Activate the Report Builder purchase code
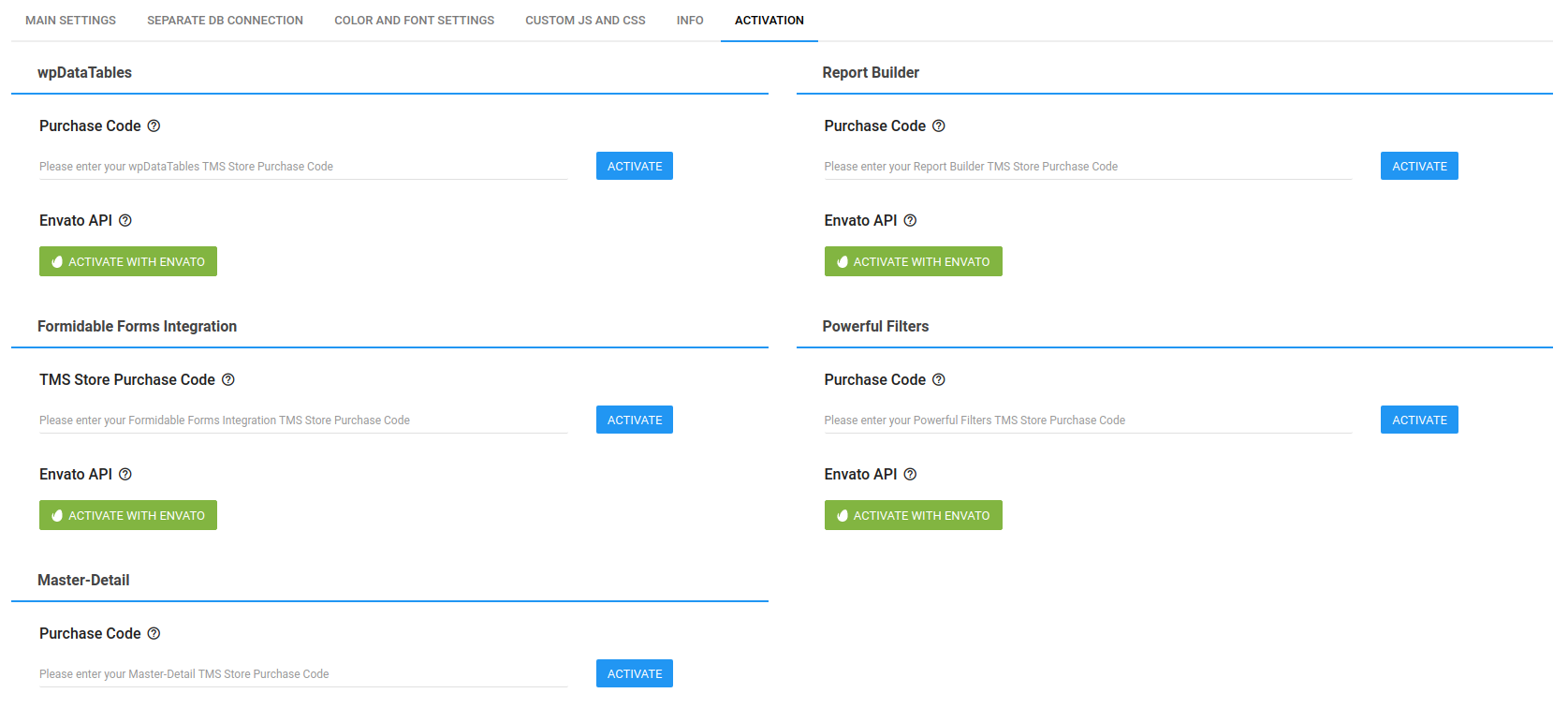Viewport: 1568px width, 708px height. (x=1419, y=166)
